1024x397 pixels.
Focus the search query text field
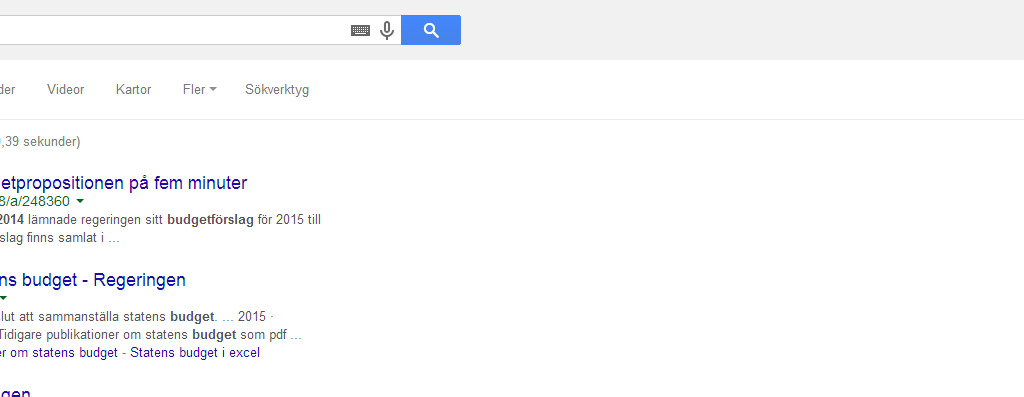click(x=173, y=30)
